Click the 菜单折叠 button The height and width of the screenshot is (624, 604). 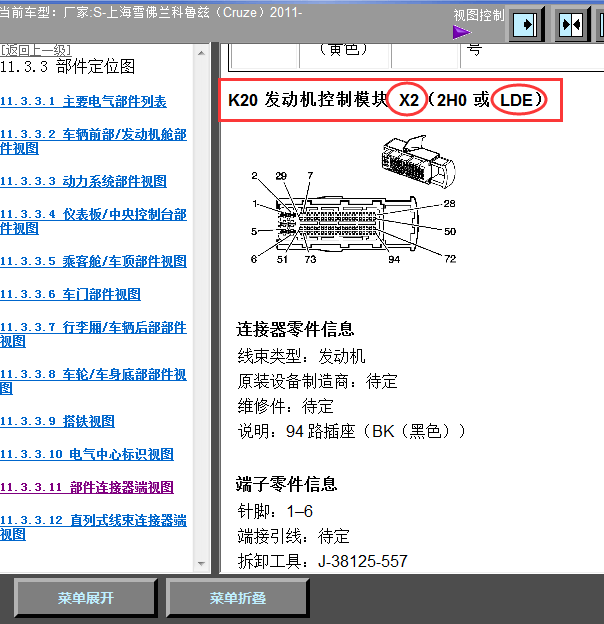pos(238,598)
